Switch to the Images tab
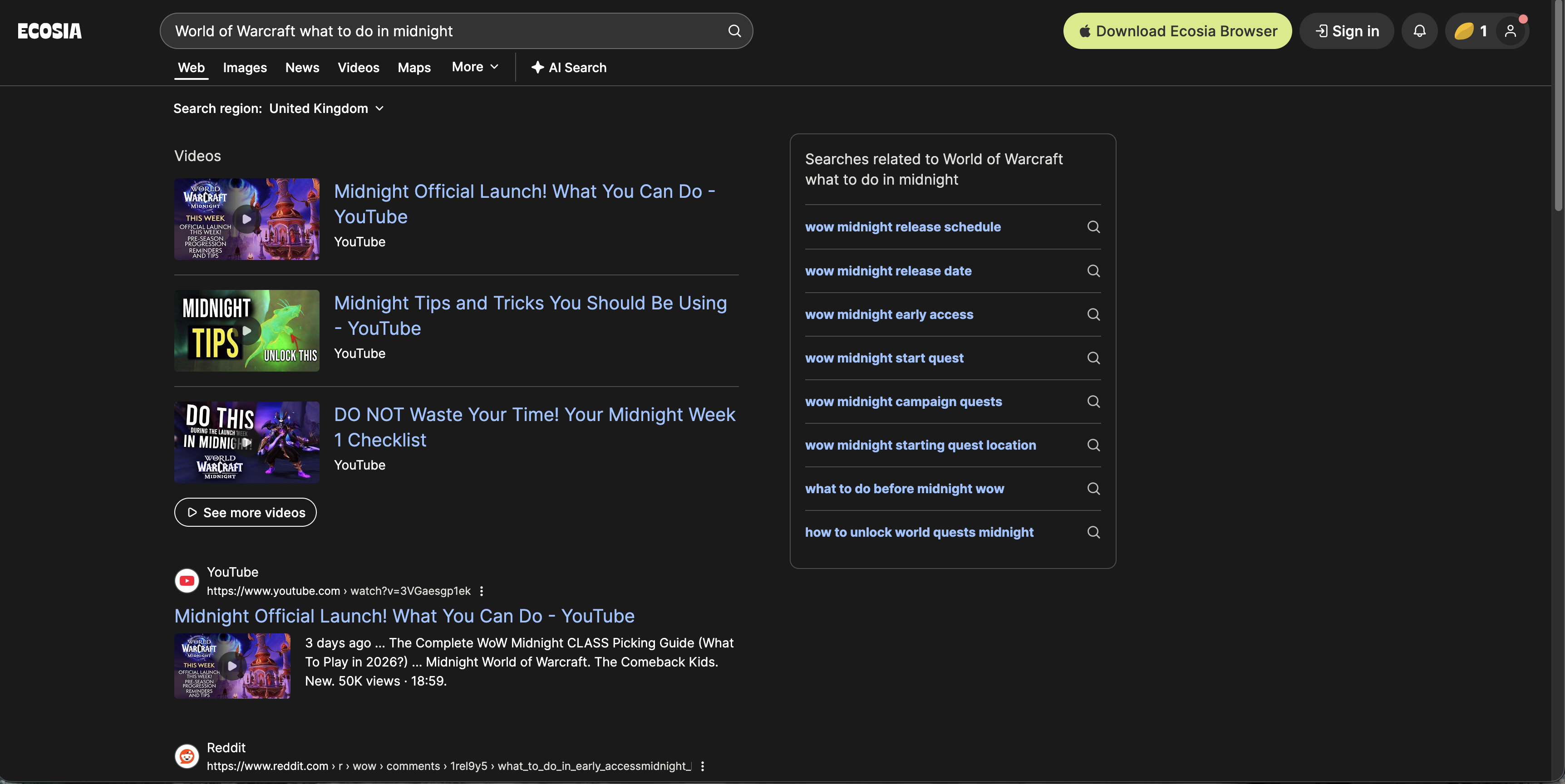Screen dimensions: 1565x784 click(x=245, y=68)
